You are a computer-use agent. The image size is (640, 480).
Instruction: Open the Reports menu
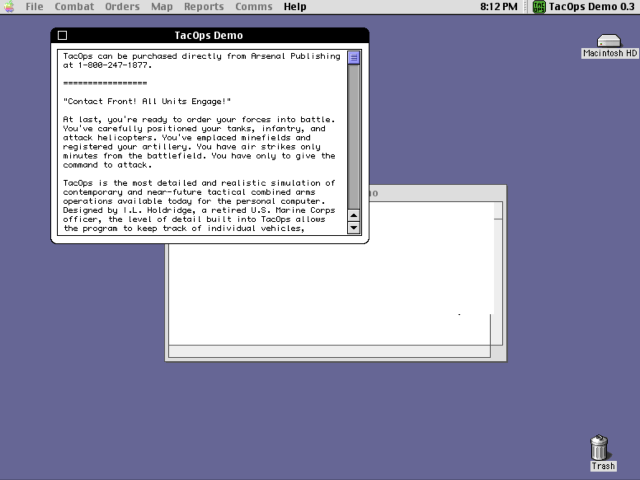[x=204, y=7]
